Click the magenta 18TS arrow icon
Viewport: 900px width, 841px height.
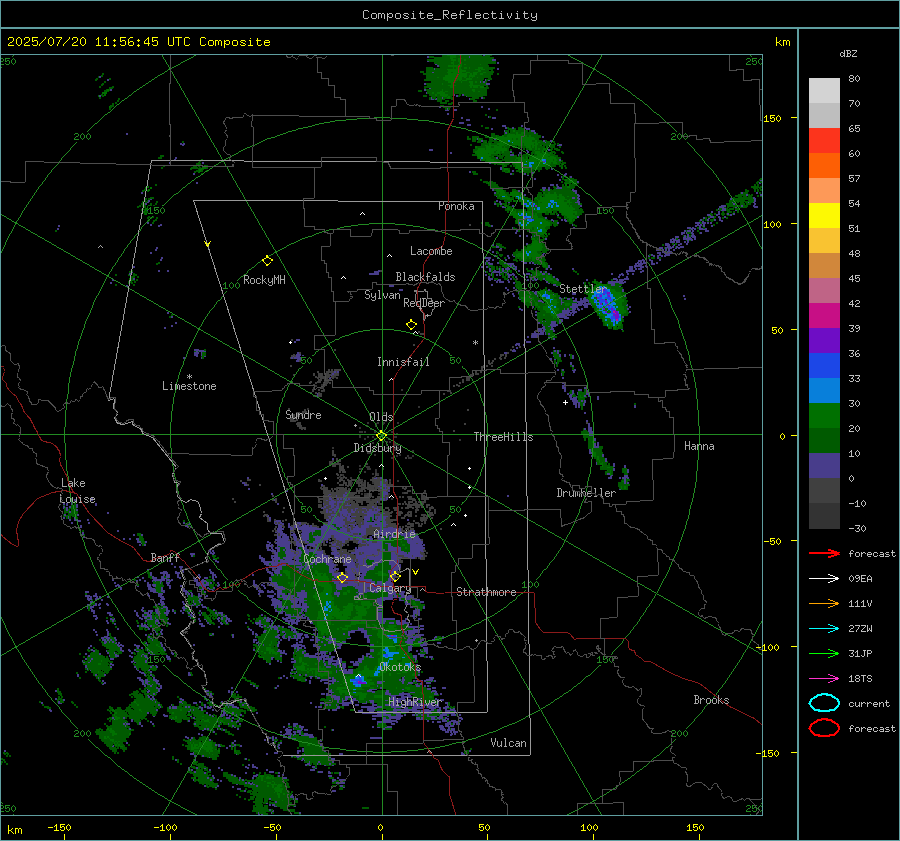click(x=824, y=679)
